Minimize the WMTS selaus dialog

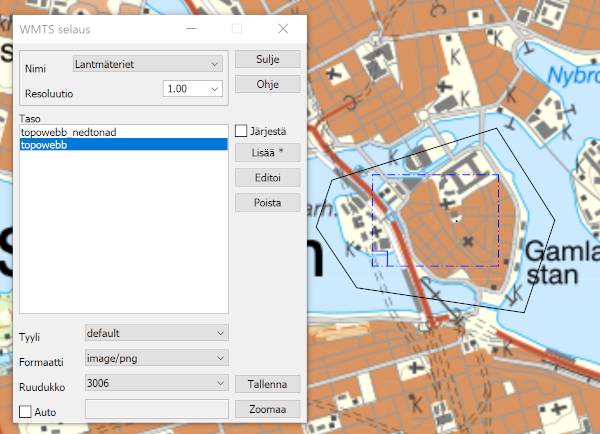191,29
